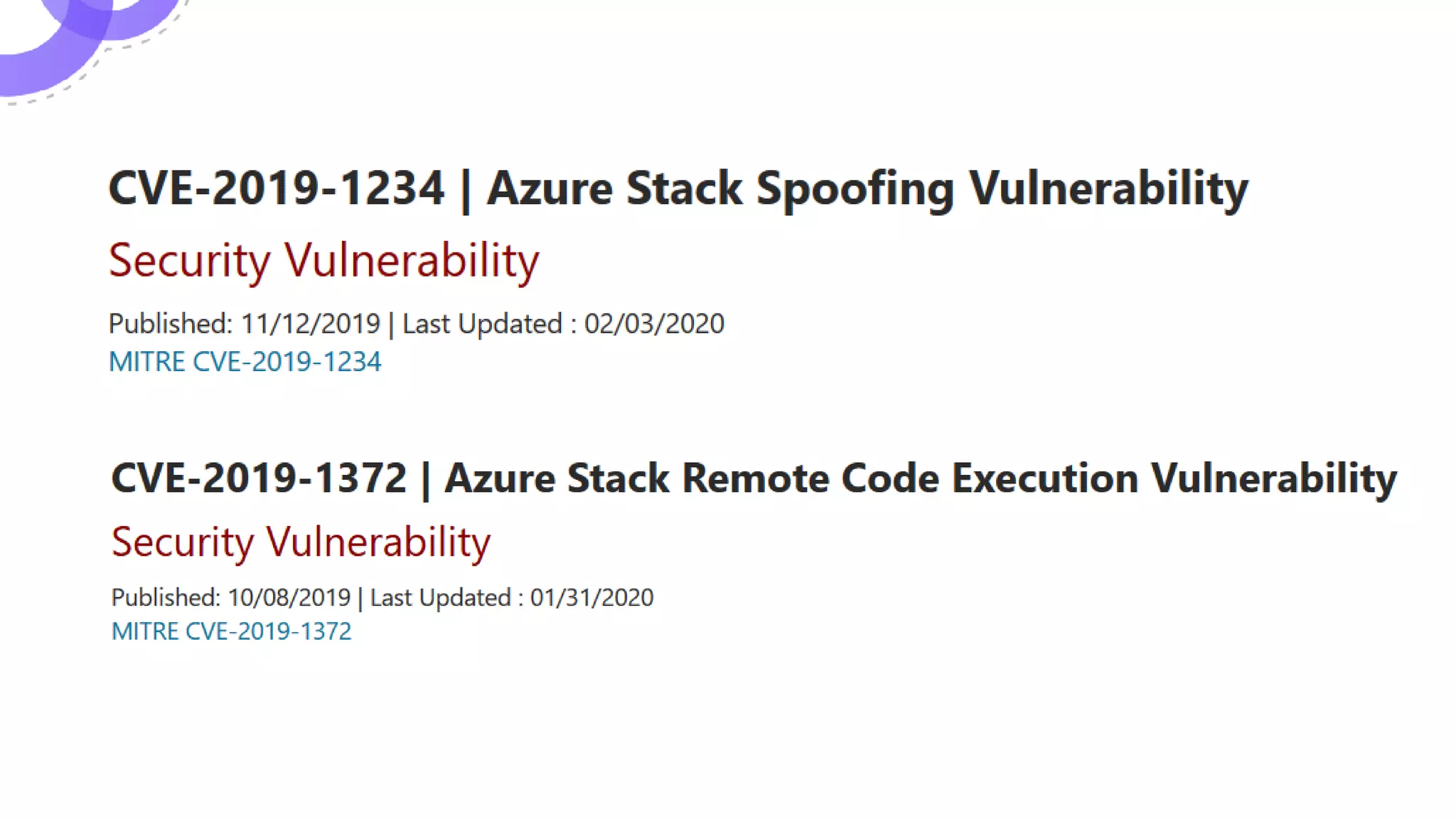Click the pipe separator after CVE-2019-1372 heading ID
Screen dimensions: 1456x819
point(426,479)
